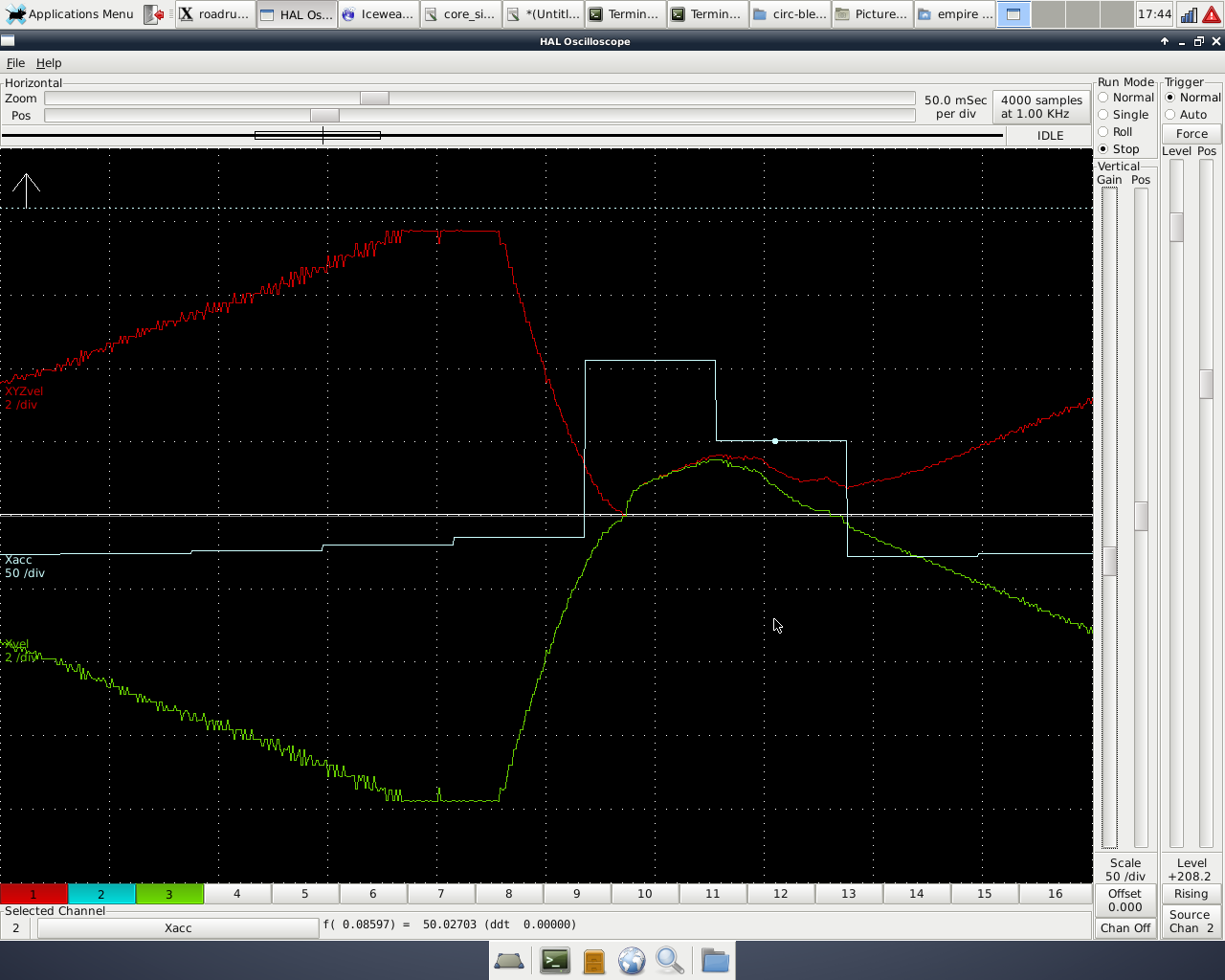Launch the file manager cabinet icon
The width and height of the screenshot is (1225, 980).
[594, 960]
